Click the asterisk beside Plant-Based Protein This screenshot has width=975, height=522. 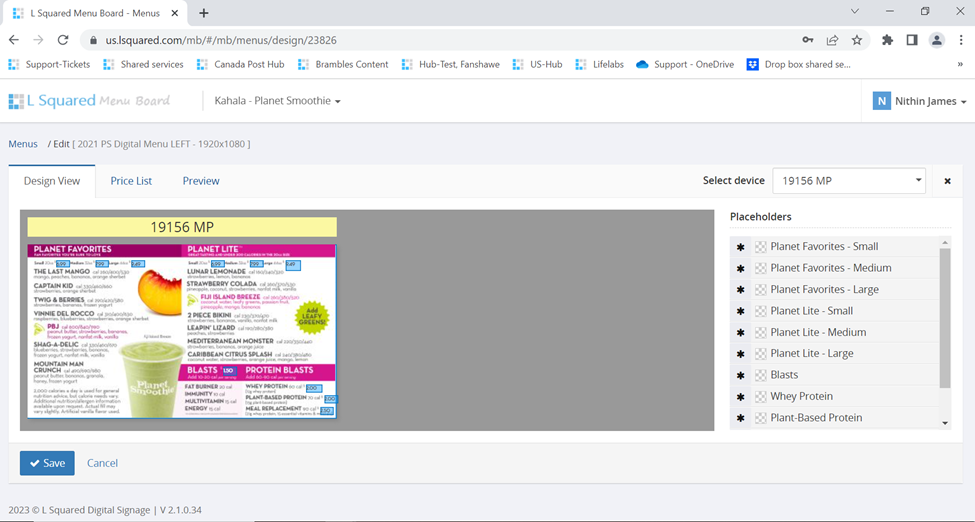point(741,419)
